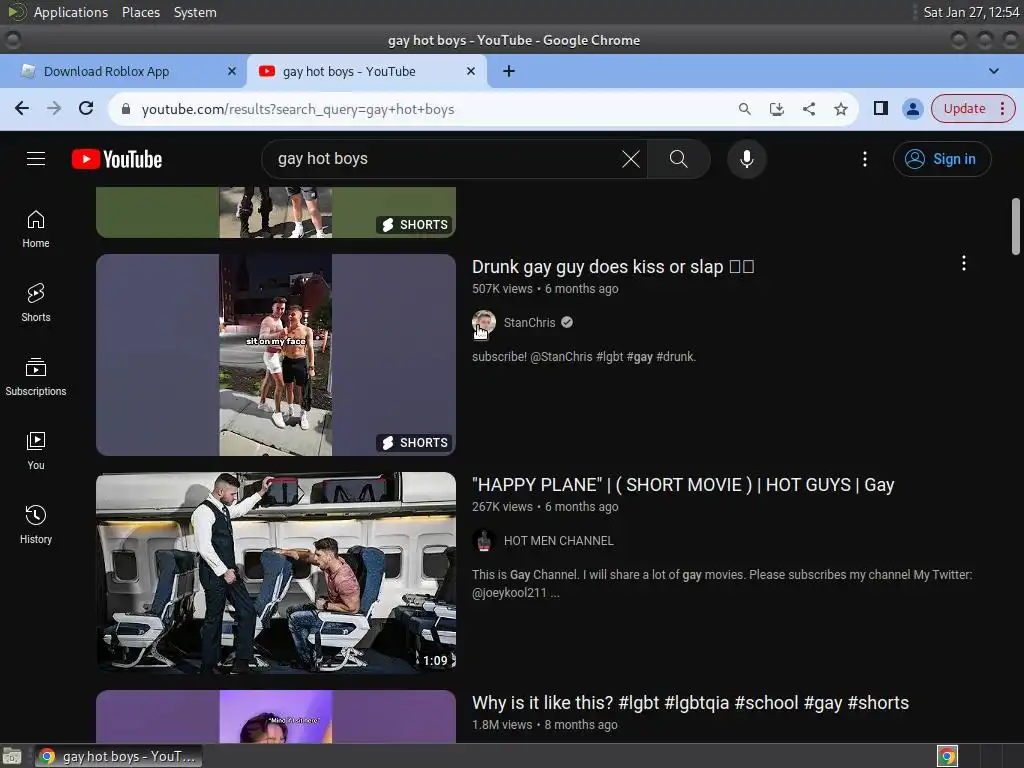This screenshot has height=768, width=1024.
Task: Open the Drunk gay guy does kiss or slap title
Action: coord(613,267)
